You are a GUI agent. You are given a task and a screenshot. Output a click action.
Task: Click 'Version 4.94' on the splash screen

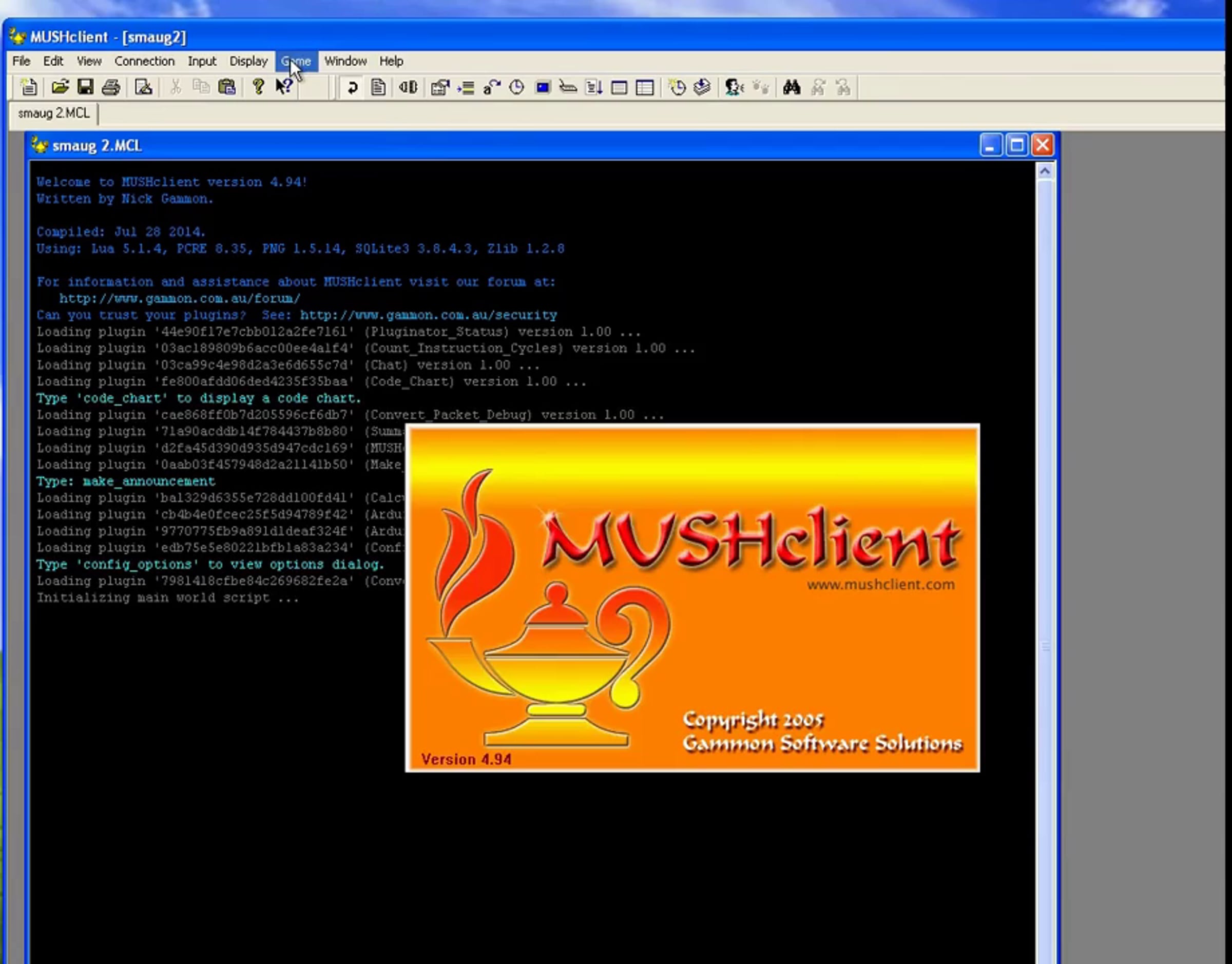point(466,759)
